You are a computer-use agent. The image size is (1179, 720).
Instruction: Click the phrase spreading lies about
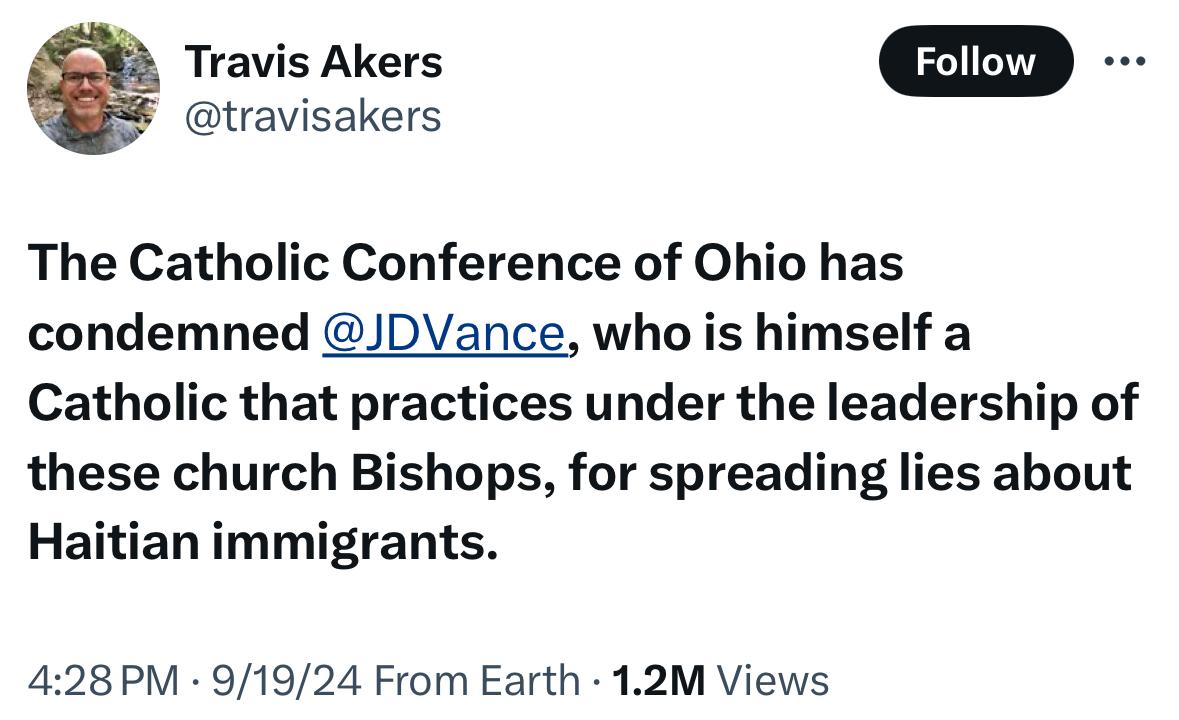coord(890,473)
